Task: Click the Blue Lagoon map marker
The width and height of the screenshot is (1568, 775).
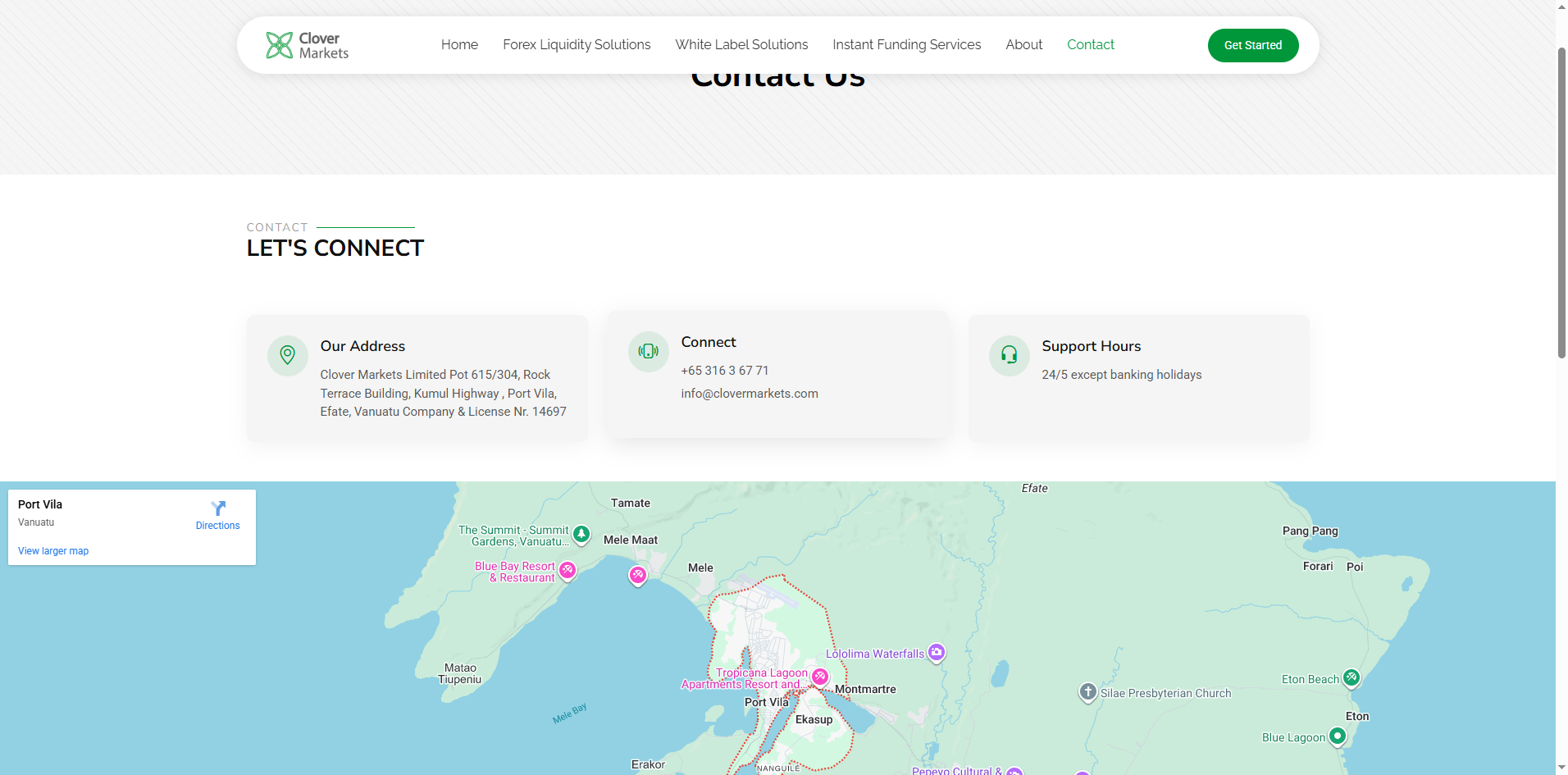Action: [x=1338, y=736]
